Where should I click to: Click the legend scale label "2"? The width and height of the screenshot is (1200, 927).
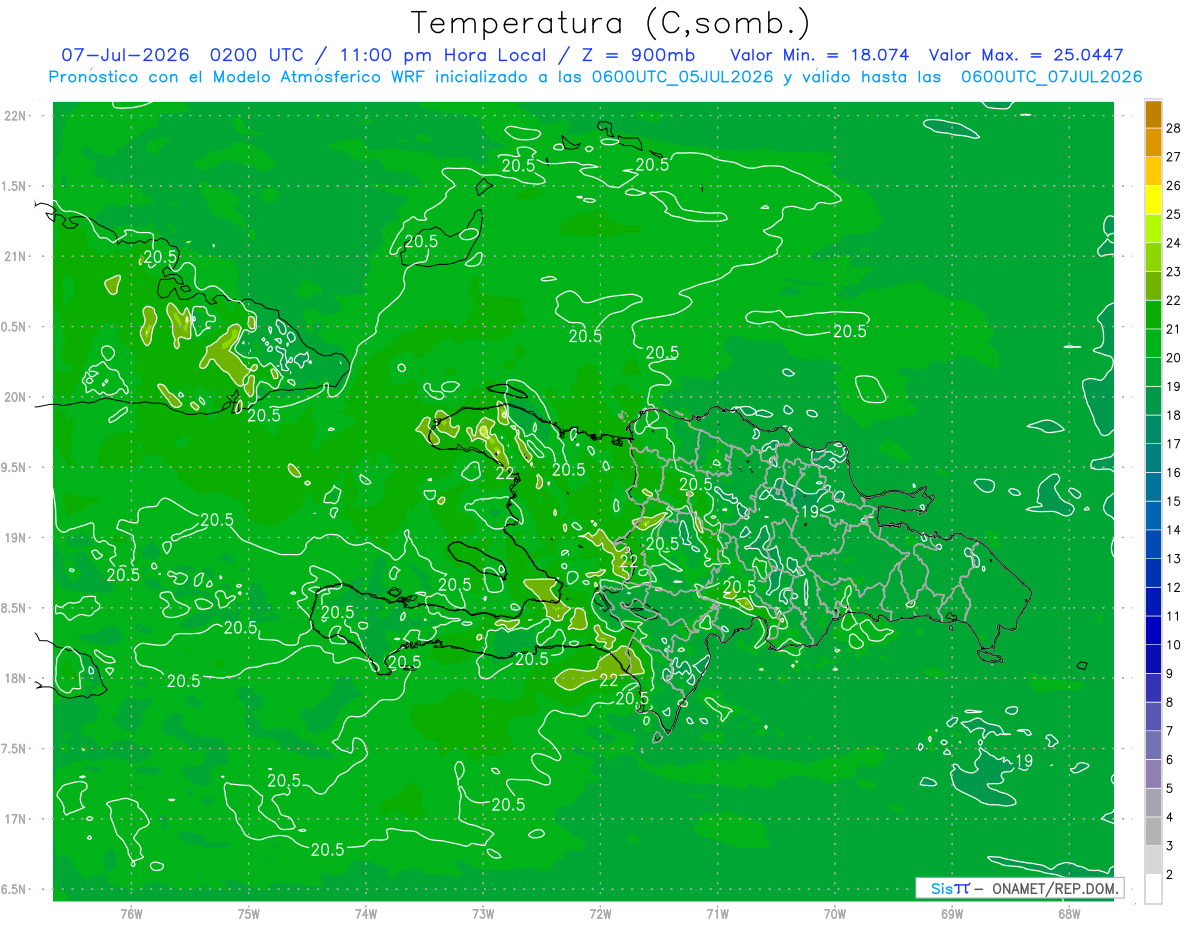1170,875
